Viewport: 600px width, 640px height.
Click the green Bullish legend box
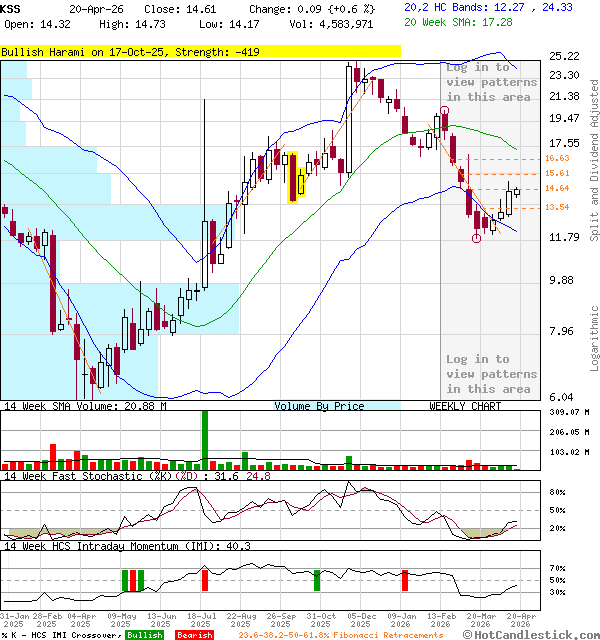coord(144,635)
